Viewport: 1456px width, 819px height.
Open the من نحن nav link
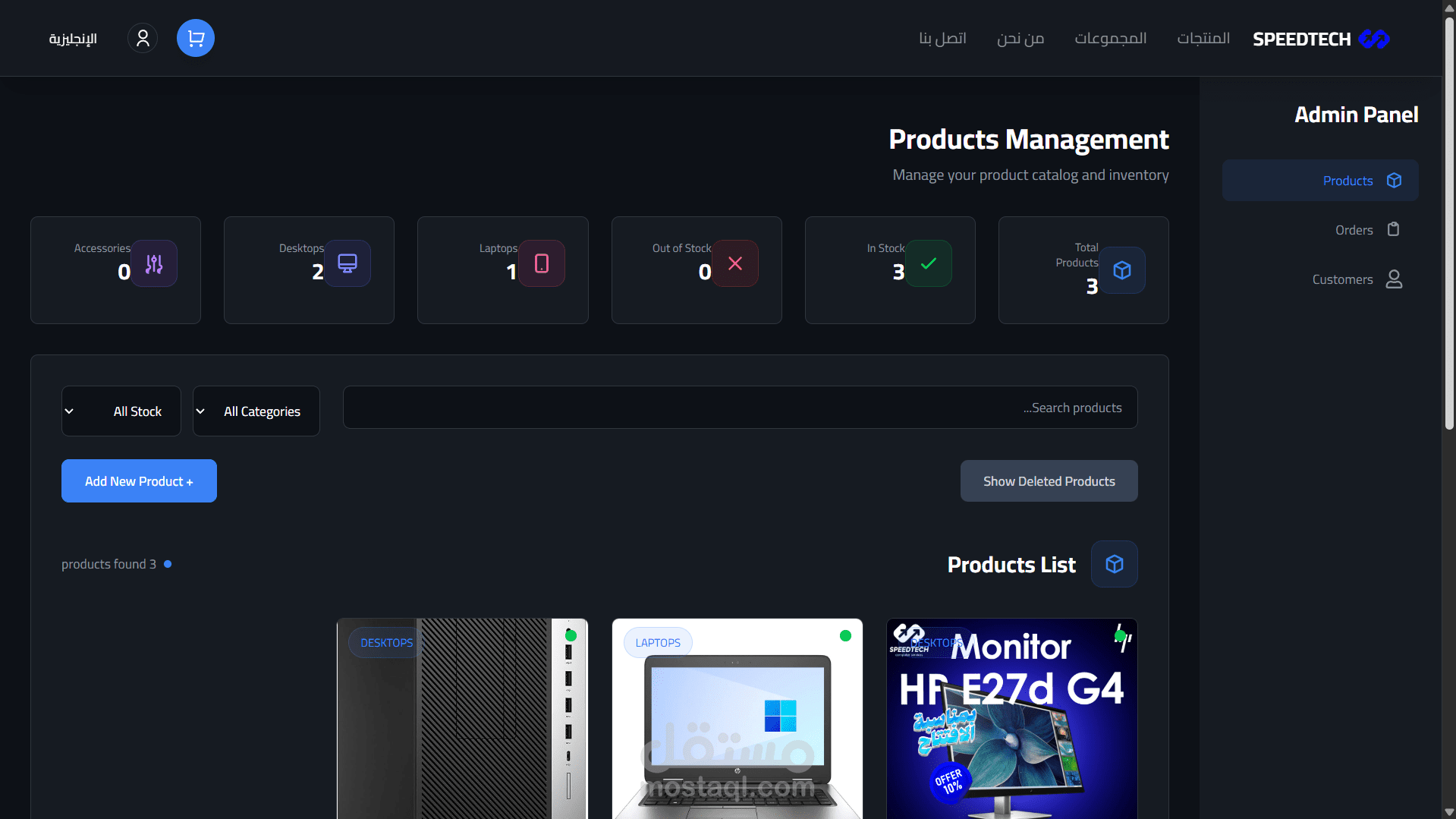(1020, 38)
